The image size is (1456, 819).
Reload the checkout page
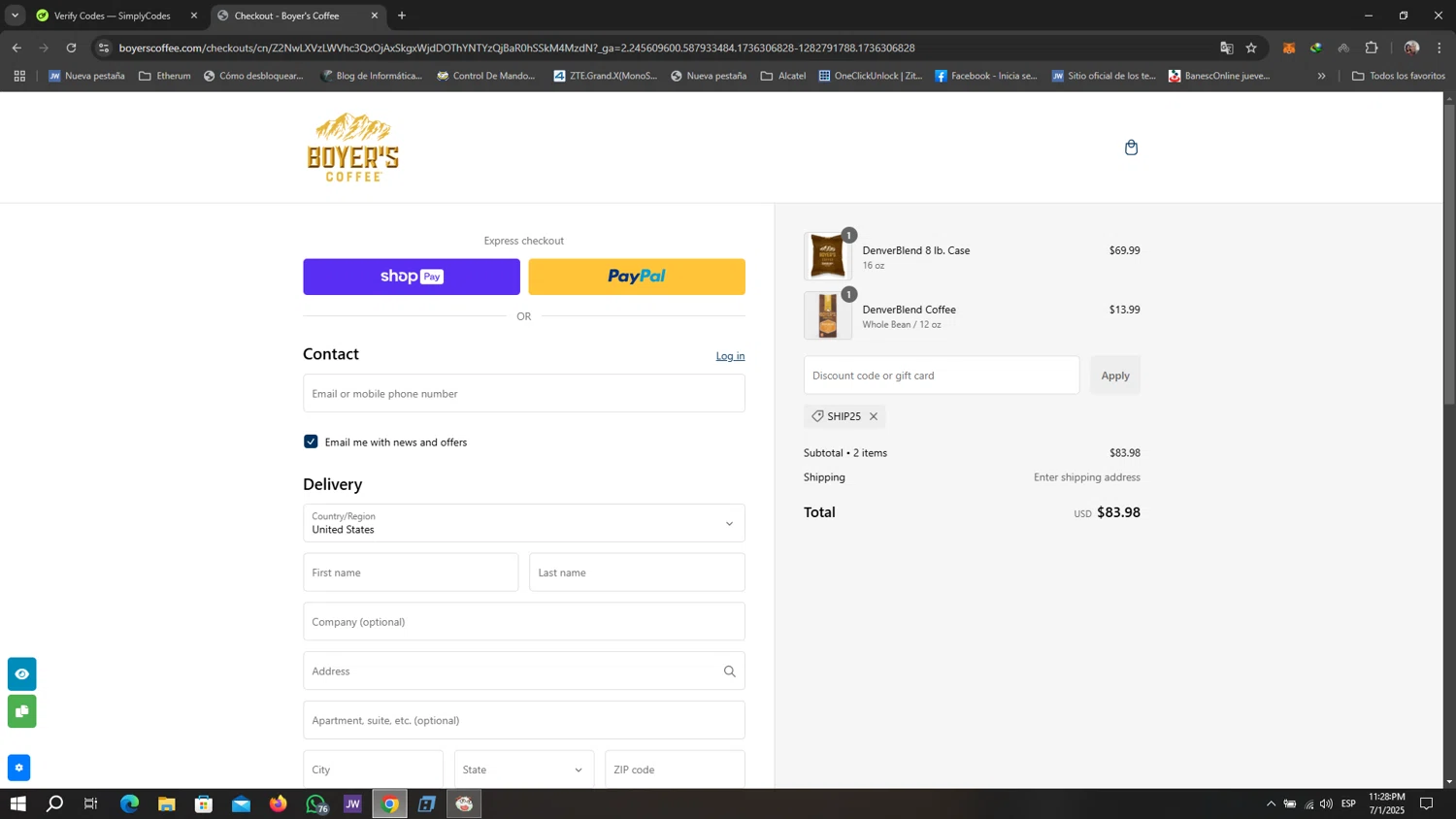71,48
